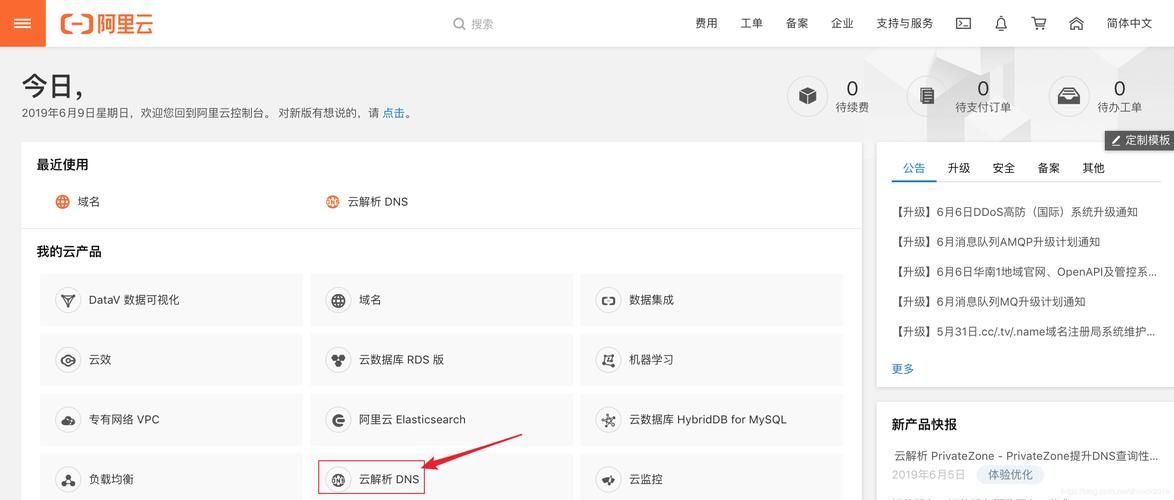Open the 简体中文 language selector
Viewport: 1174px width, 500px height.
click(x=1129, y=23)
